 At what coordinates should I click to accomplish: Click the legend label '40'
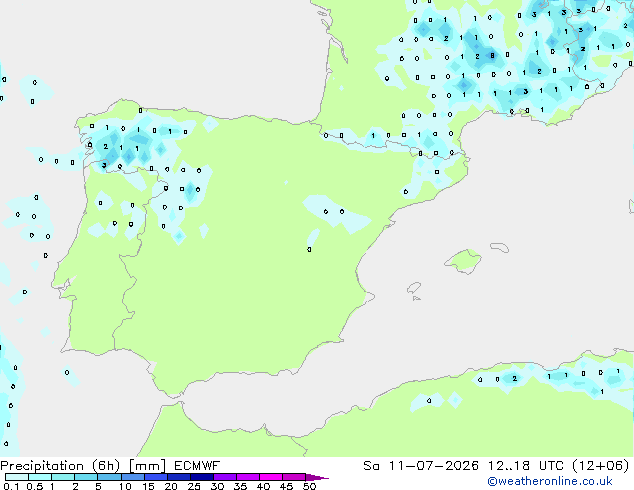(x=263, y=486)
